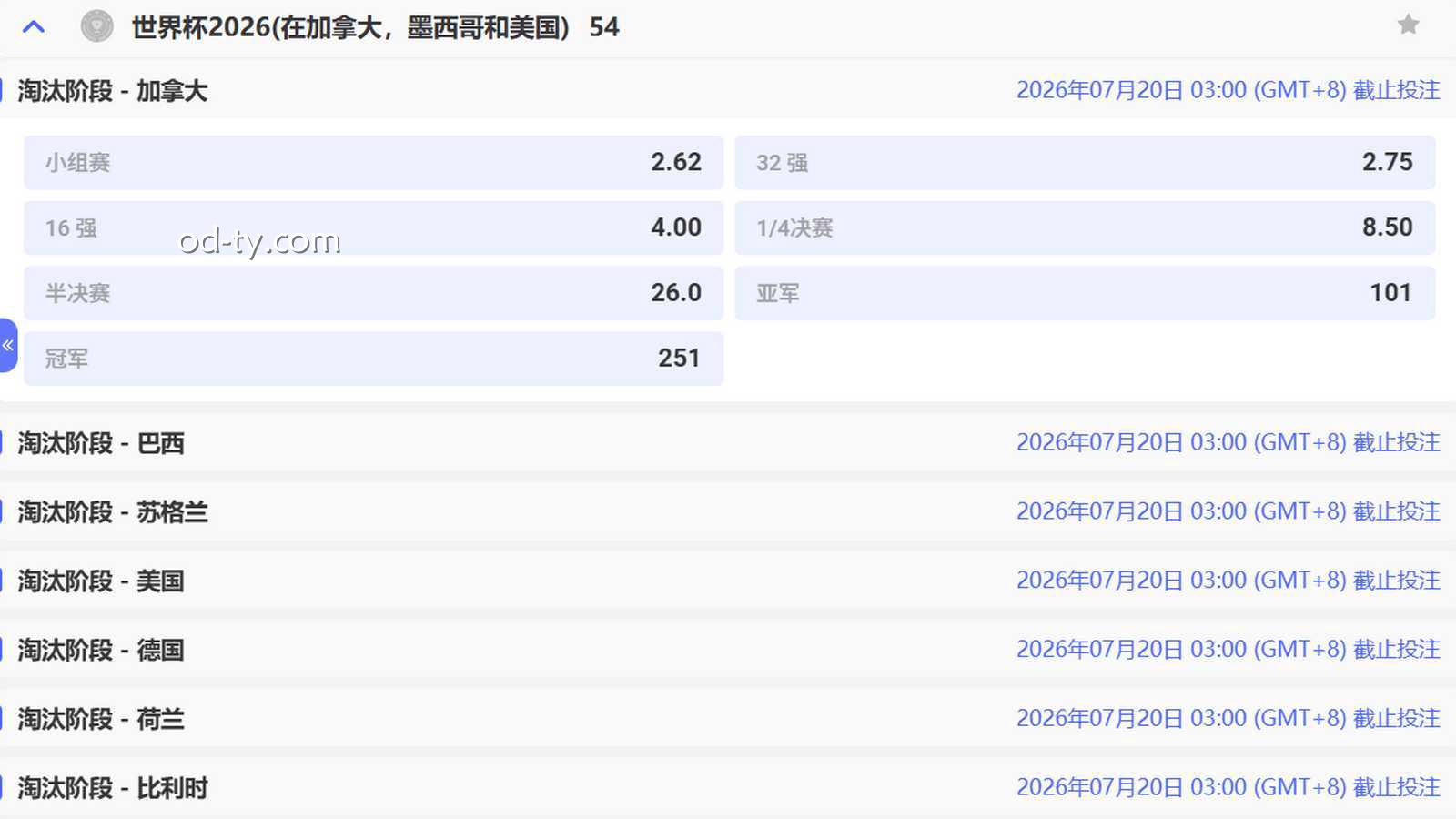Open the side panel with double-arrow icon

(x=8, y=346)
